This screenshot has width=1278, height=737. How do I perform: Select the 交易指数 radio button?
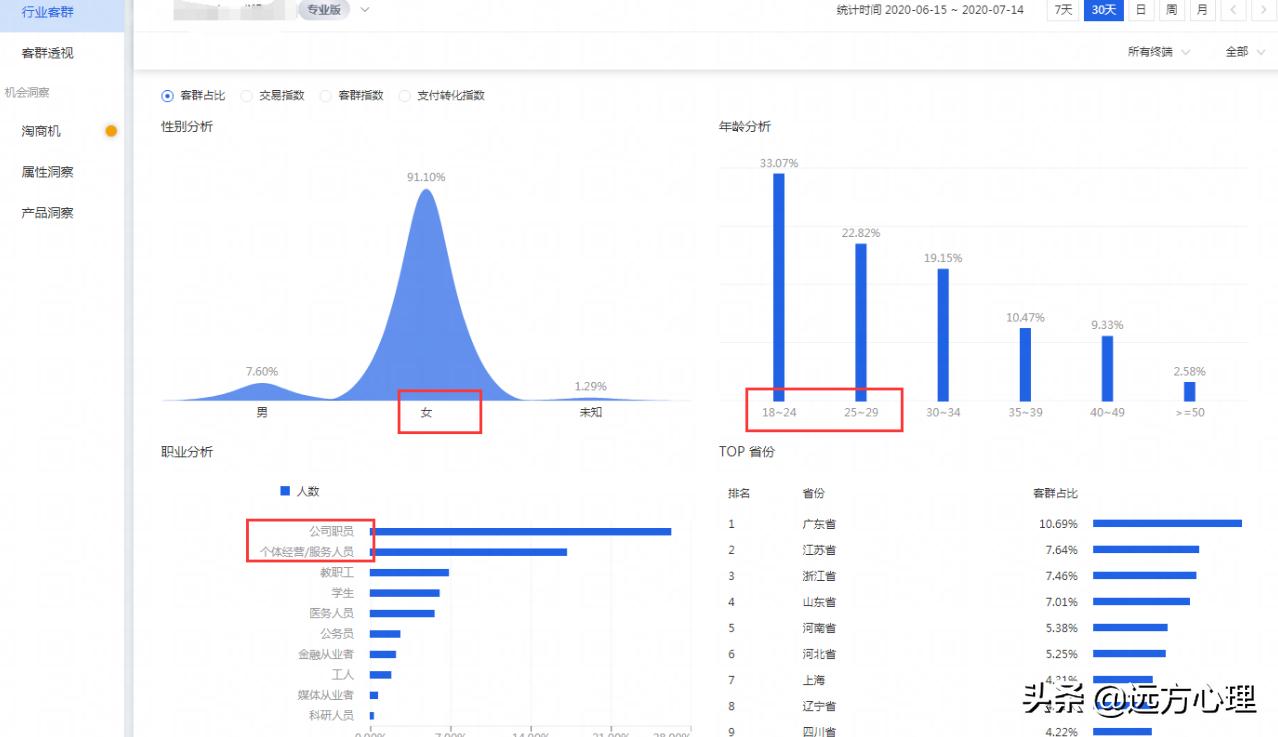pyautogui.click(x=247, y=95)
